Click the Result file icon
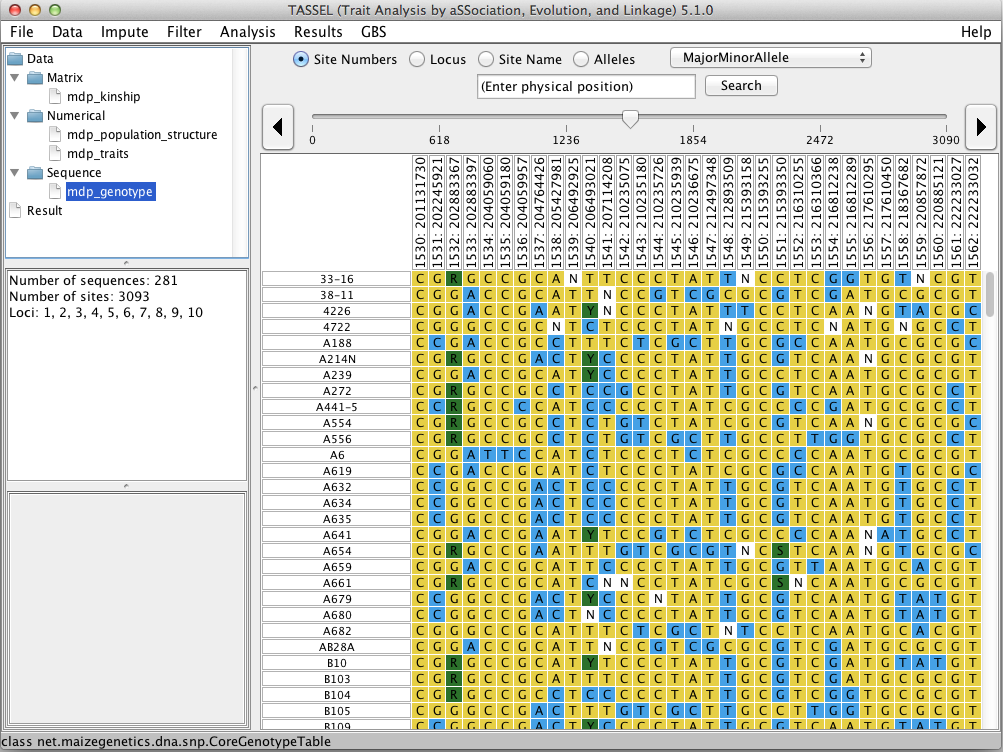This screenshot has width=1003, height=752. point(15,211)
